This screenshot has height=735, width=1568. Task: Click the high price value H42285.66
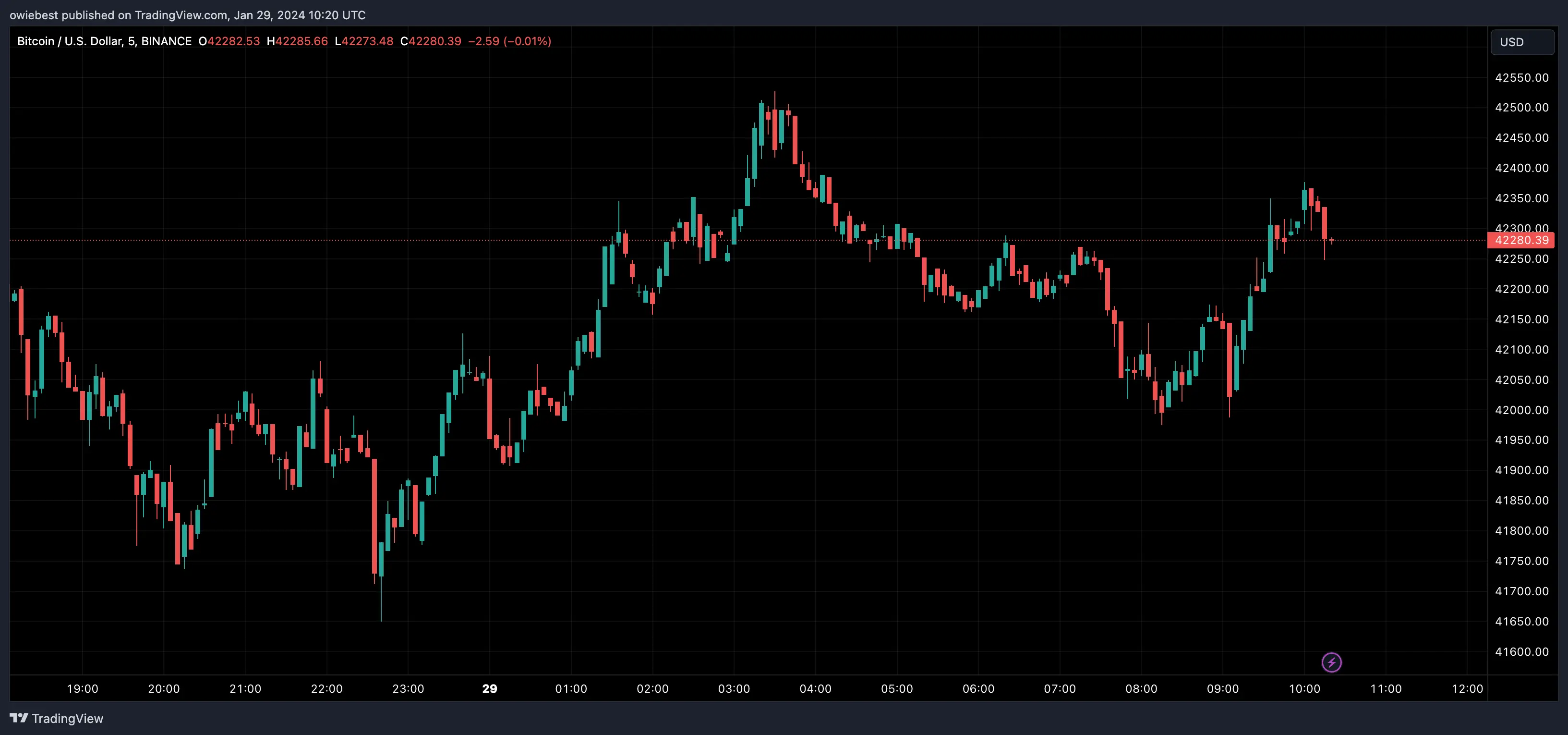click(298, 41)
